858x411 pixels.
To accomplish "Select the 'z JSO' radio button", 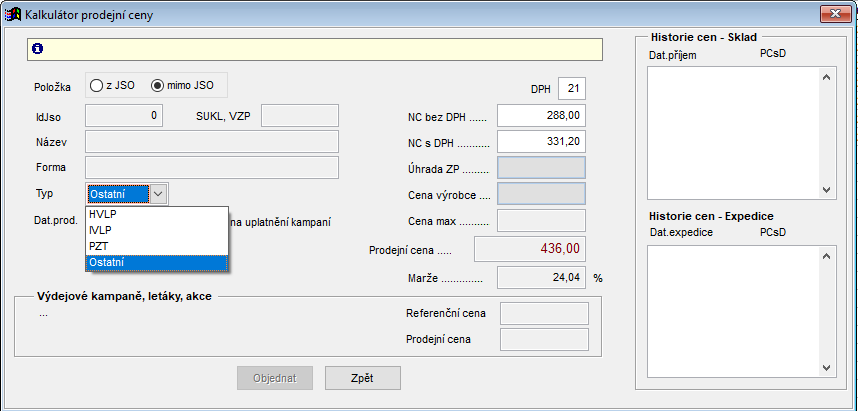I will [97, 86].
